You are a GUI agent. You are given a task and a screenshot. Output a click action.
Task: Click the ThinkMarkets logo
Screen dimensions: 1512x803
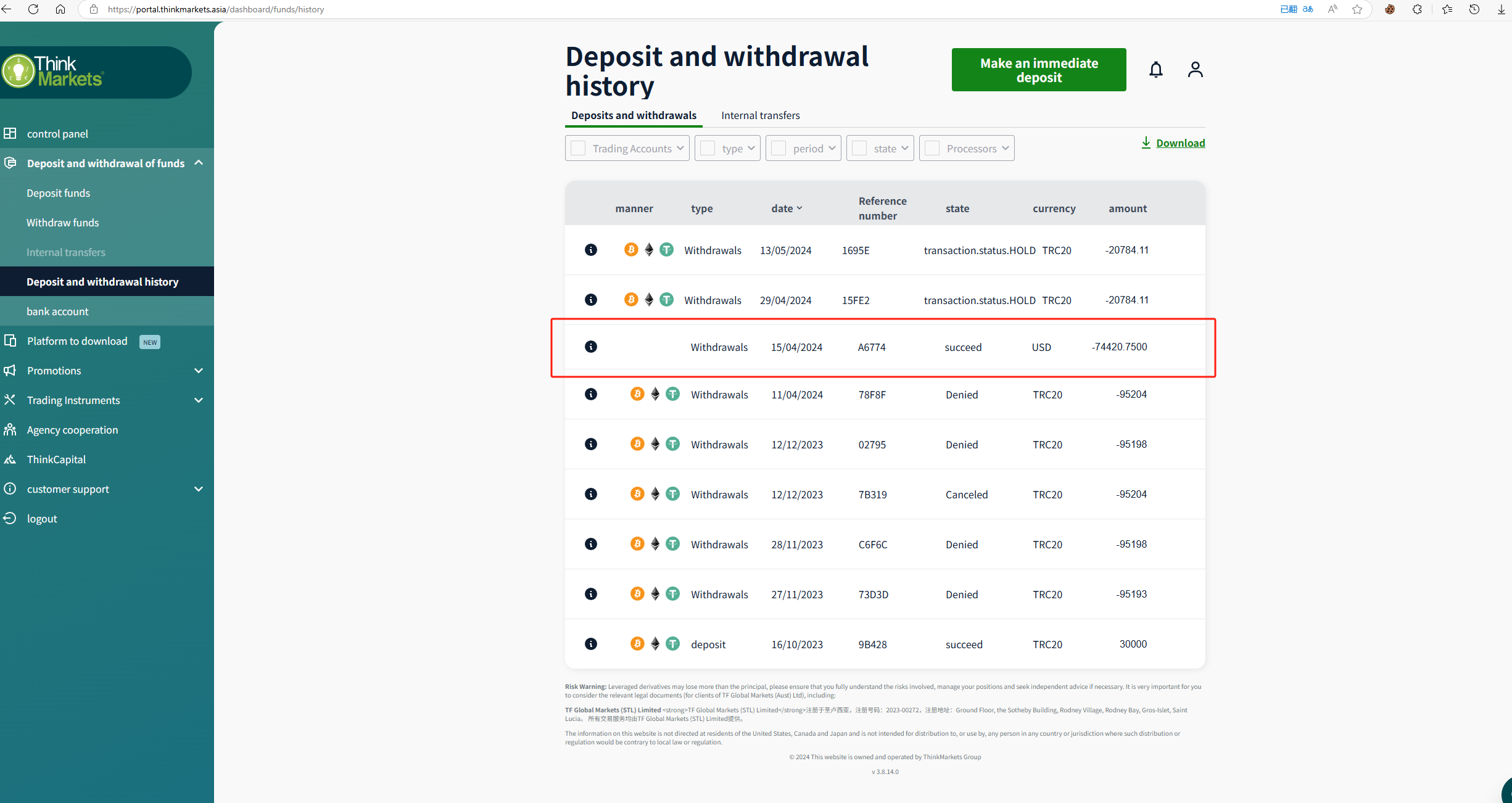tap(53, 72)
